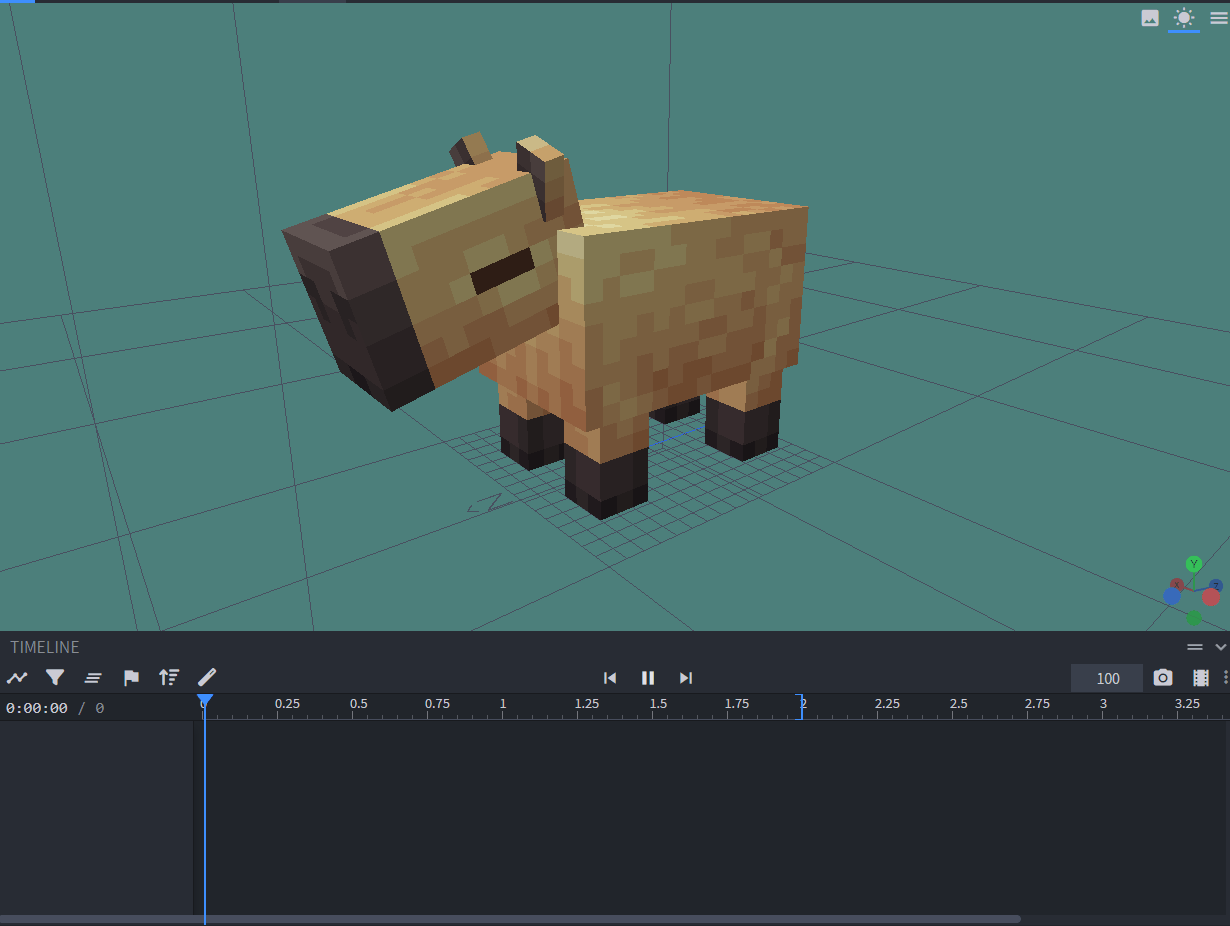Collapse the Timeline panel with chevron
Screen dimensions: 1230x926
pos(1220,647)
